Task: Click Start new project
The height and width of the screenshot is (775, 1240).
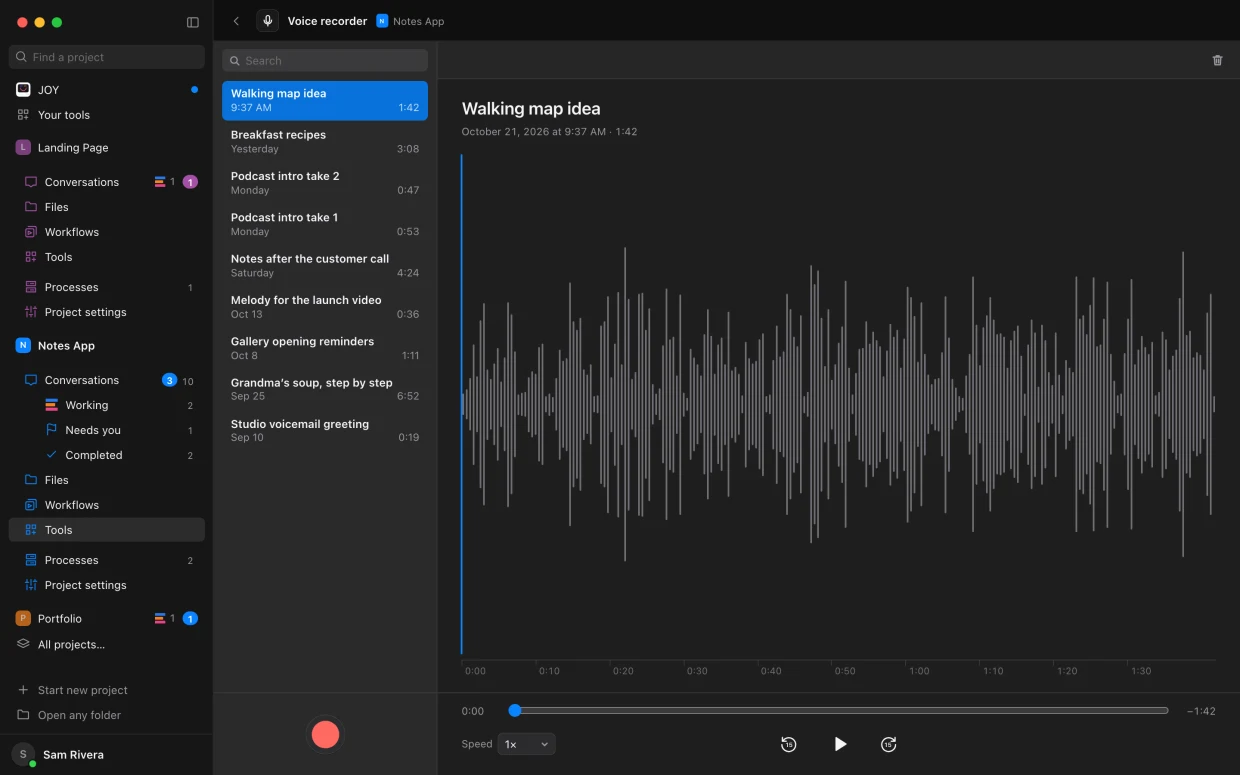Action: pos(107,690)
